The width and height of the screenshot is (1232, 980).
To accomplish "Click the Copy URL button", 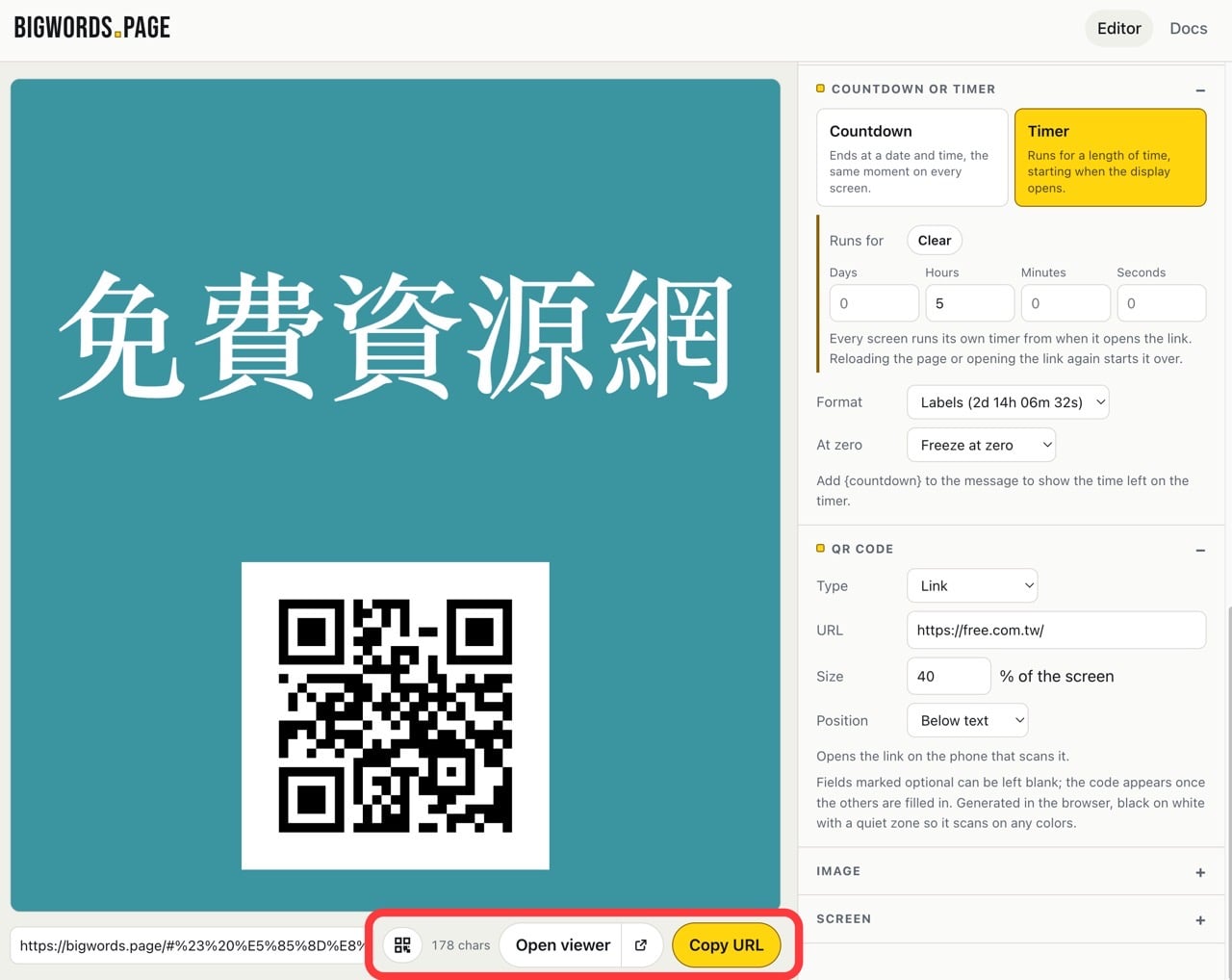I will (x=726, y=945).
